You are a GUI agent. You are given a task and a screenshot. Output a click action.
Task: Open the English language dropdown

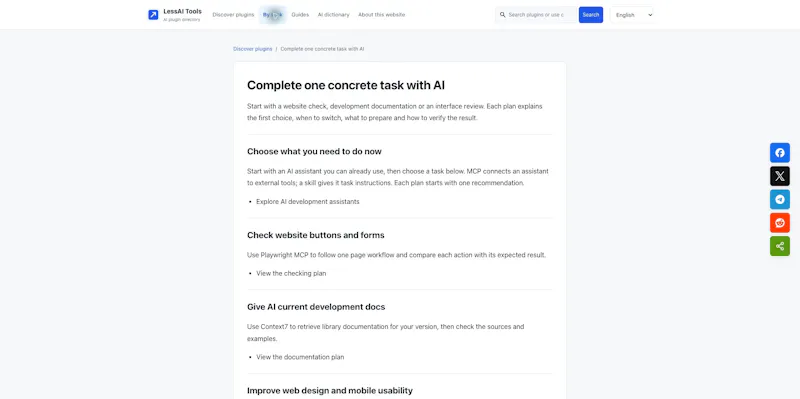(632, 15)
